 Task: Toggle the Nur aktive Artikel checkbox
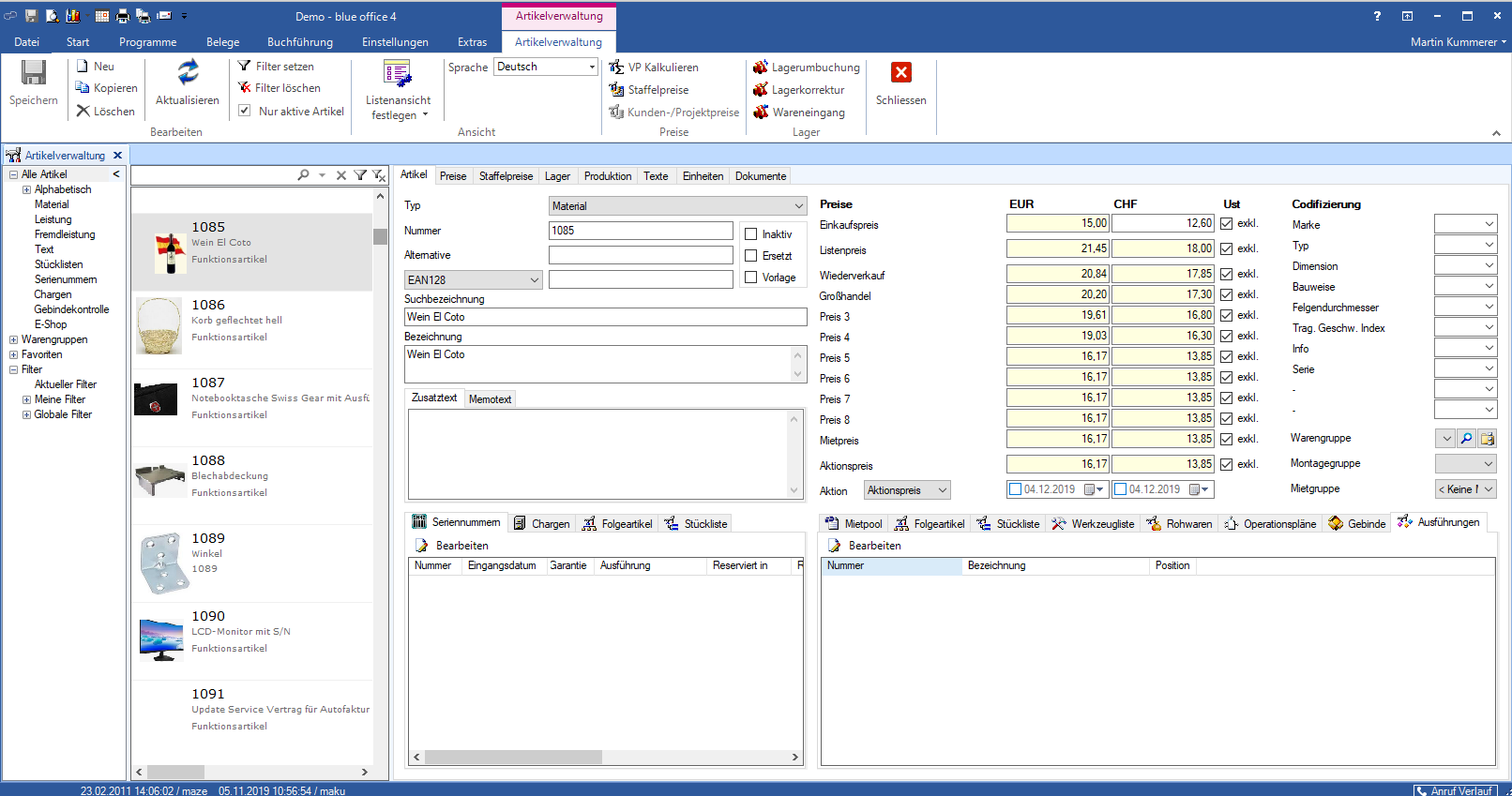[x=245, y=111]
